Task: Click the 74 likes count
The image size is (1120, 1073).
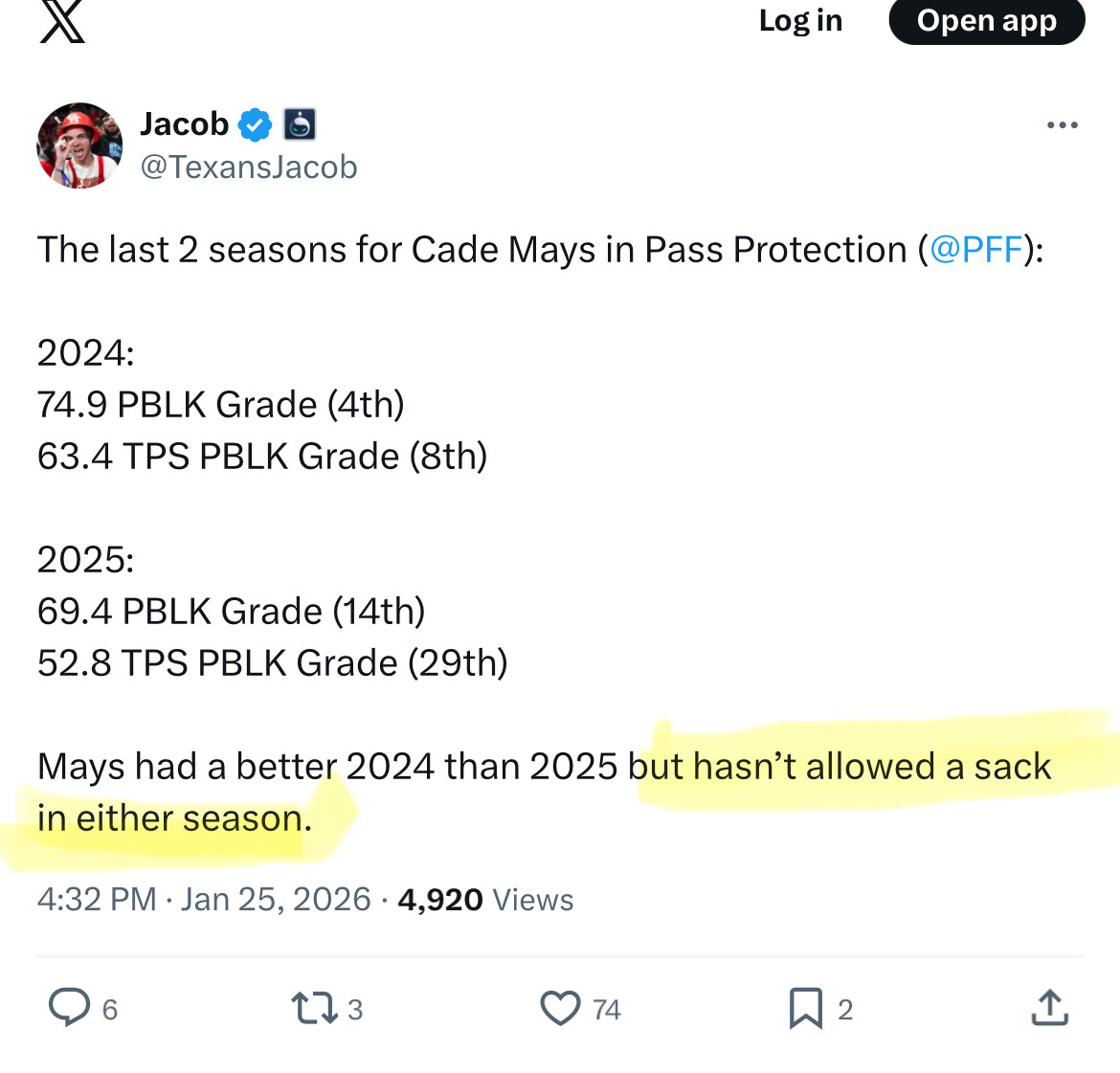Action: pos(607,1010)
